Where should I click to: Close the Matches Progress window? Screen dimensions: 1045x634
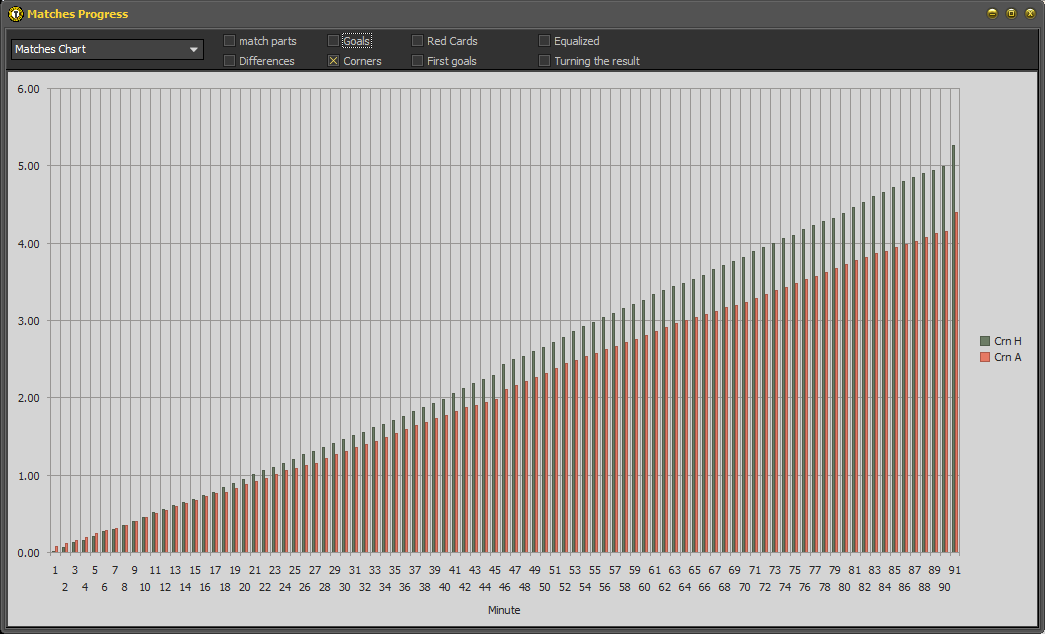[1030, 14]
